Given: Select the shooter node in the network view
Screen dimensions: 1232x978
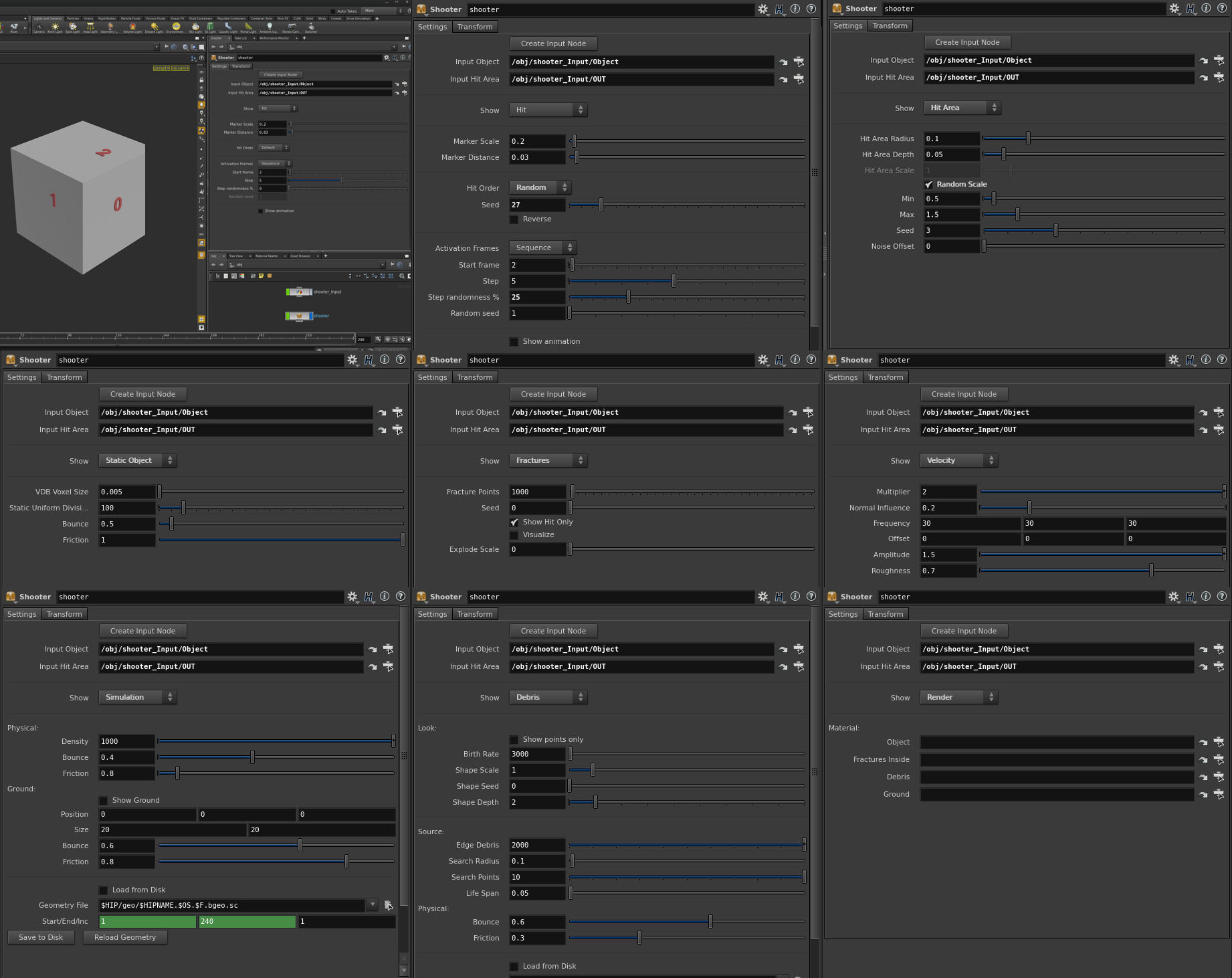Looking at the screenshot, I should [299, 316].
